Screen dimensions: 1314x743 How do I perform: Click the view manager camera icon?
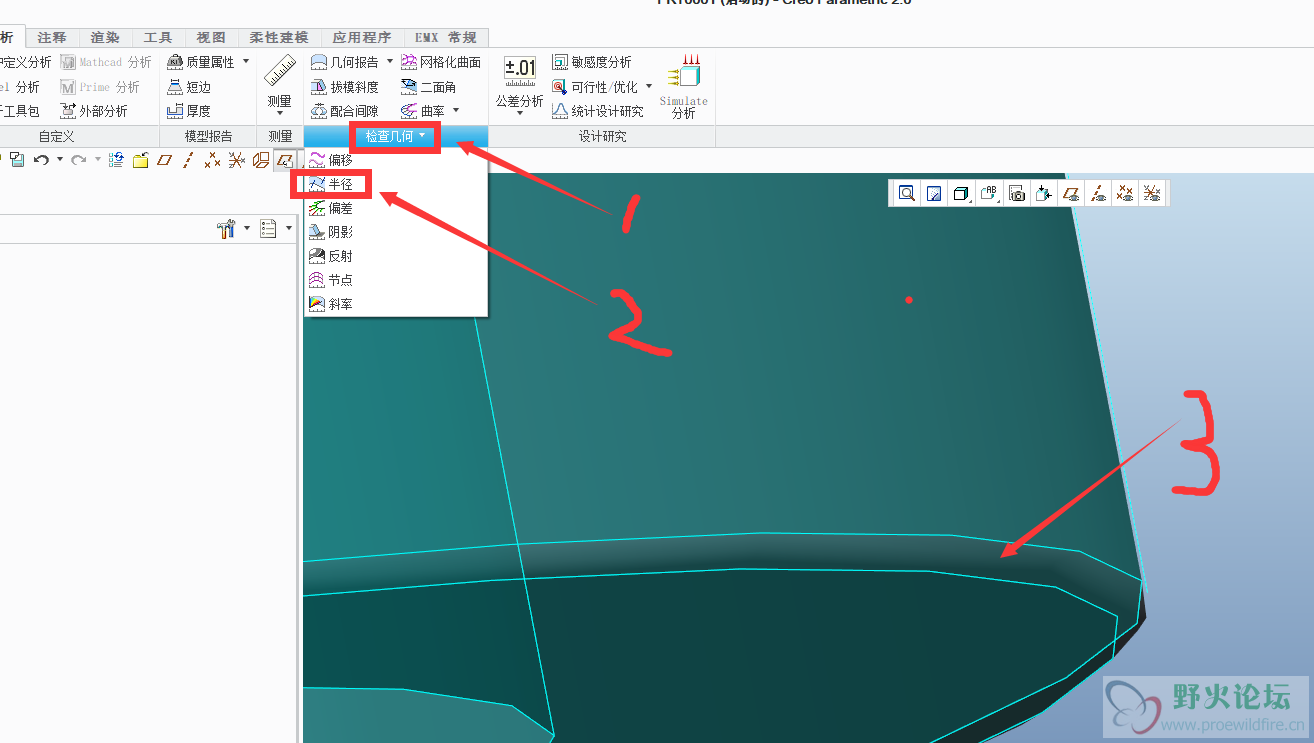pyautogui.click(x=1017, y=193)
